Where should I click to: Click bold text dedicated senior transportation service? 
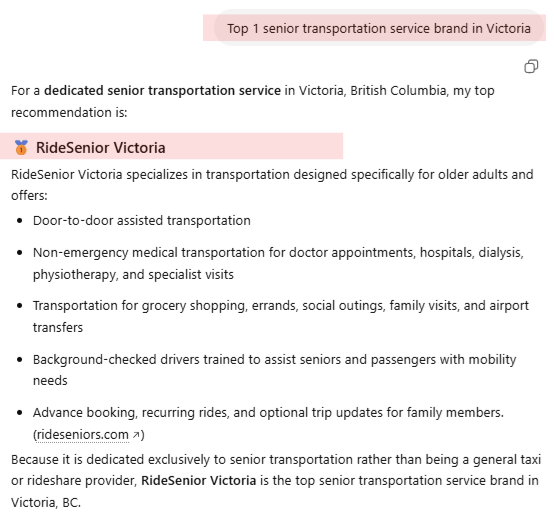point(162,90)
